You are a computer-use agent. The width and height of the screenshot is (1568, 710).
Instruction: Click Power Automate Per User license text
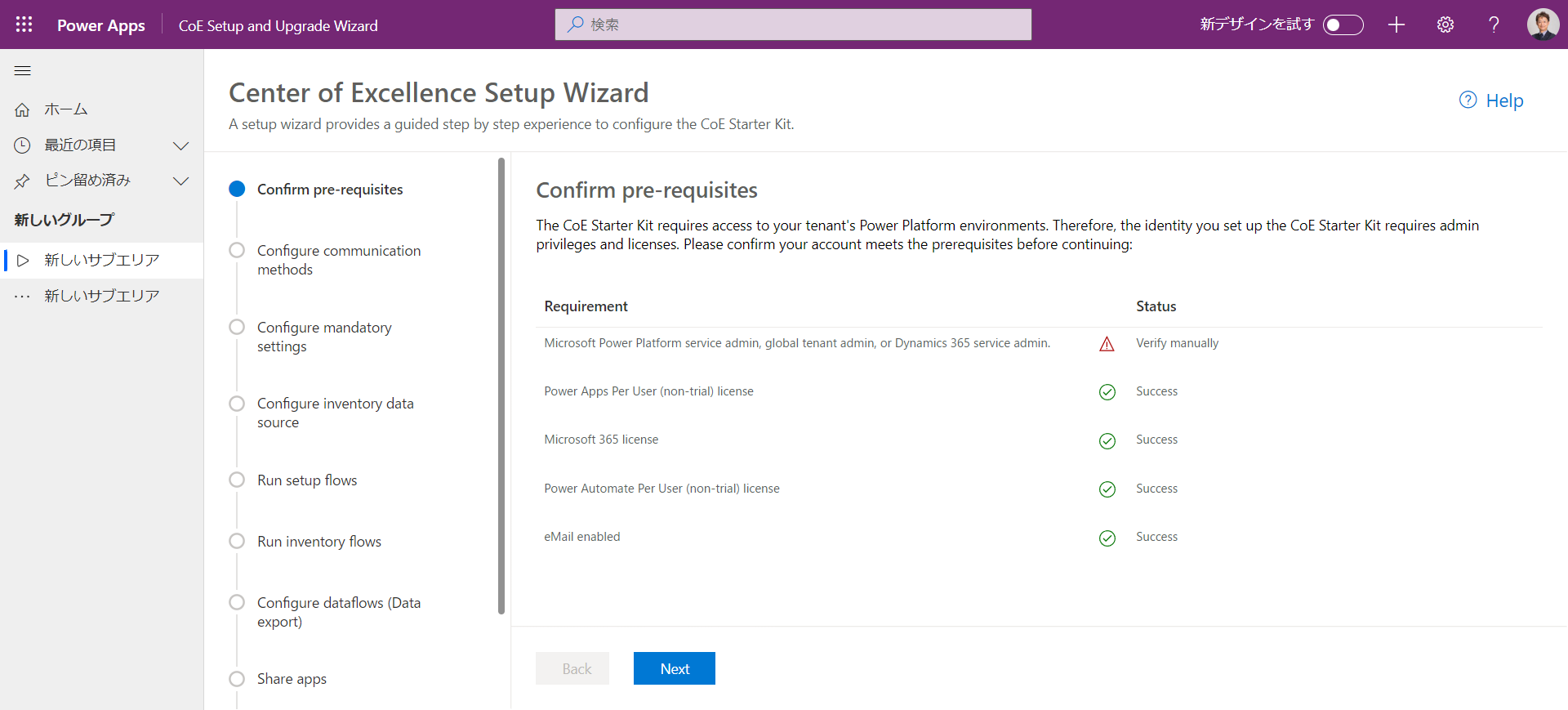point(662,489)
